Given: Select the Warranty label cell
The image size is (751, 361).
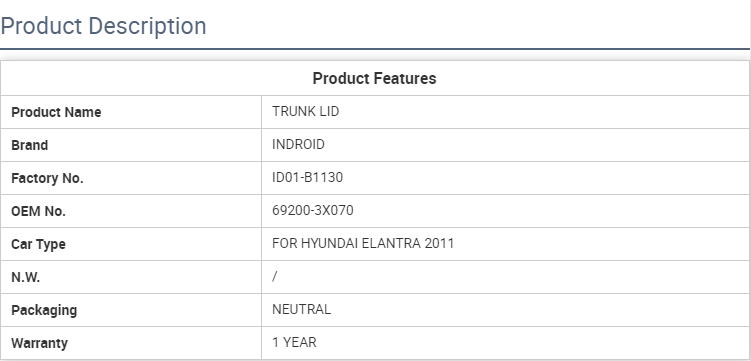Looking at the screenshot, I should coord(131,343).
